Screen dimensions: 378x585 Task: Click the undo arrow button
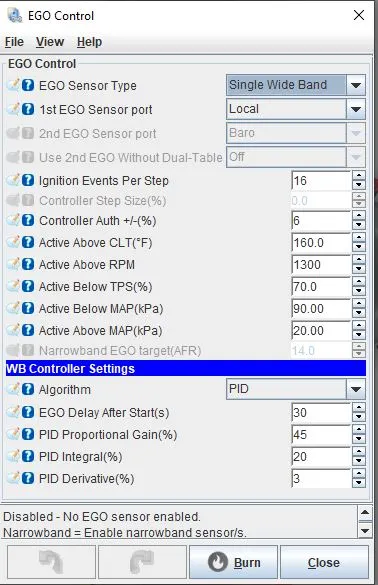pyautogui.click(x=51, y=562)
